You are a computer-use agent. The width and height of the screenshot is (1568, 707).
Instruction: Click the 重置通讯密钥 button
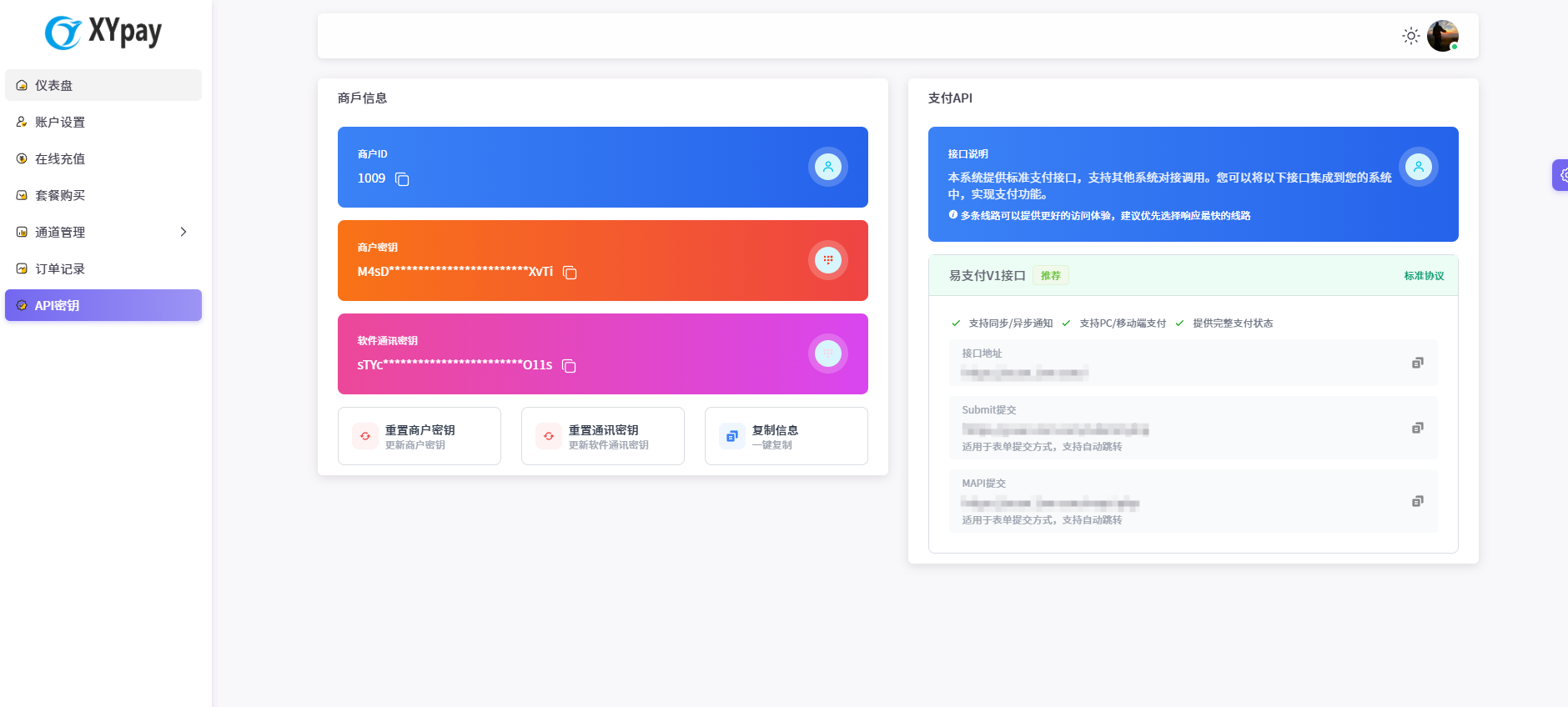point(603,436)
